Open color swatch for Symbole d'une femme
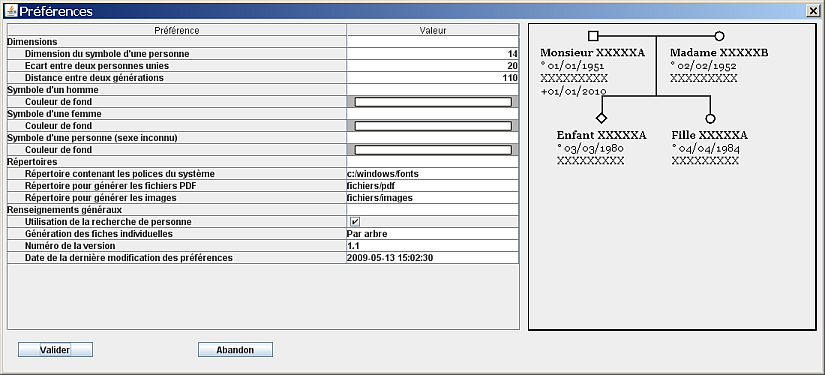 [433, 126]
